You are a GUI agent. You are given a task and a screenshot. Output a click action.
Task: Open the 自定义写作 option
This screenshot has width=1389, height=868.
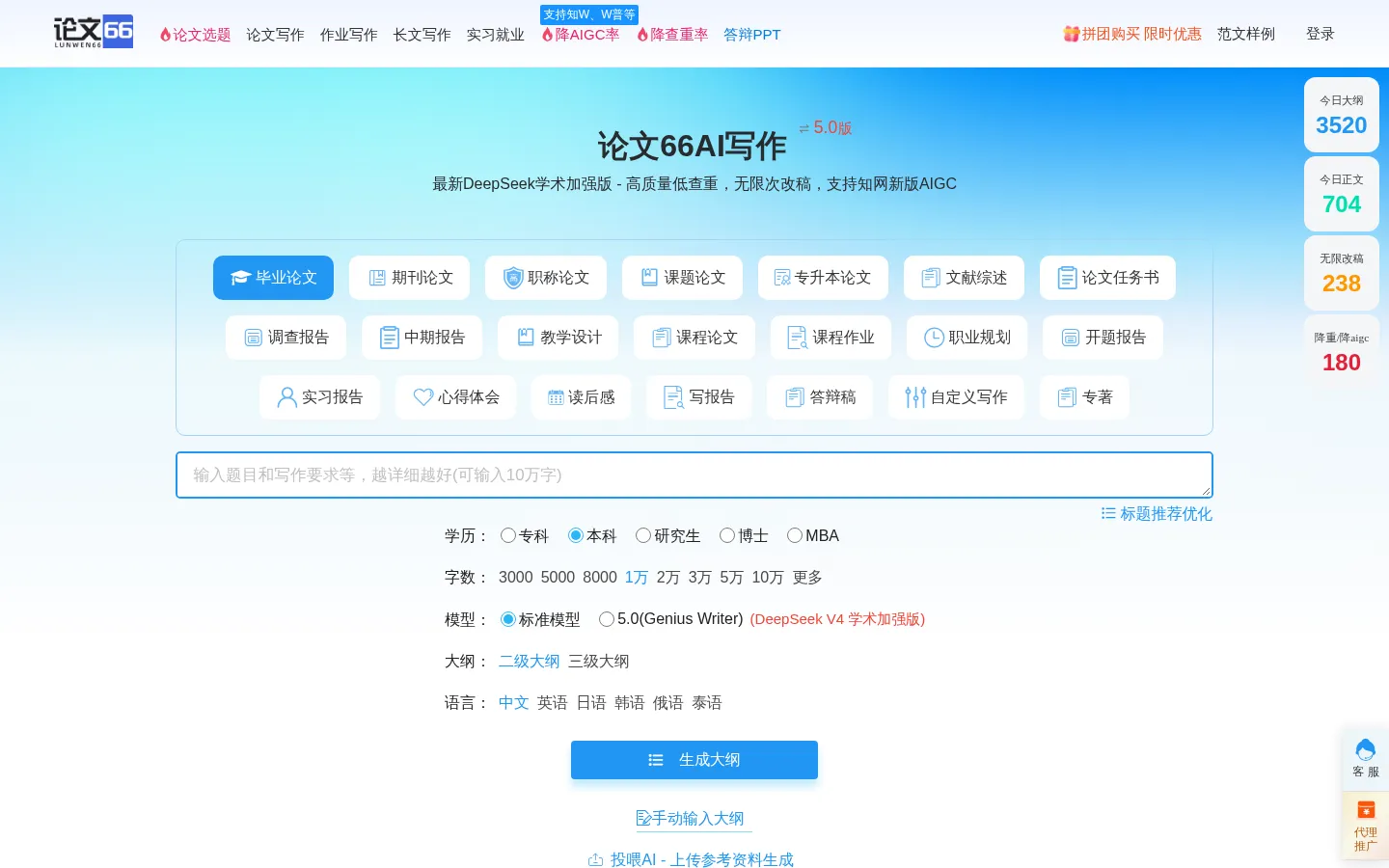pos(956,397)
